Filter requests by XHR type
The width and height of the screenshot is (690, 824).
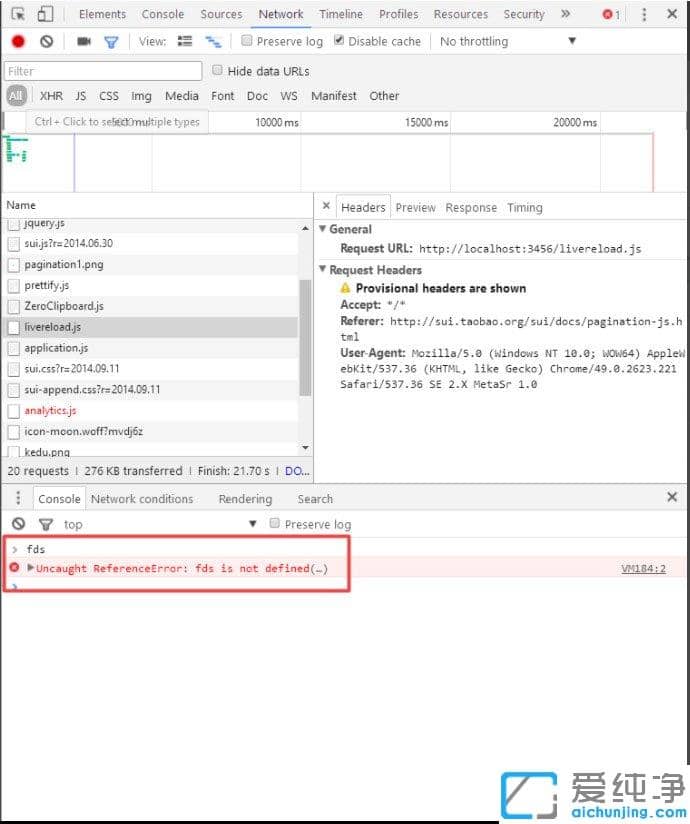(x=51, y=96)
